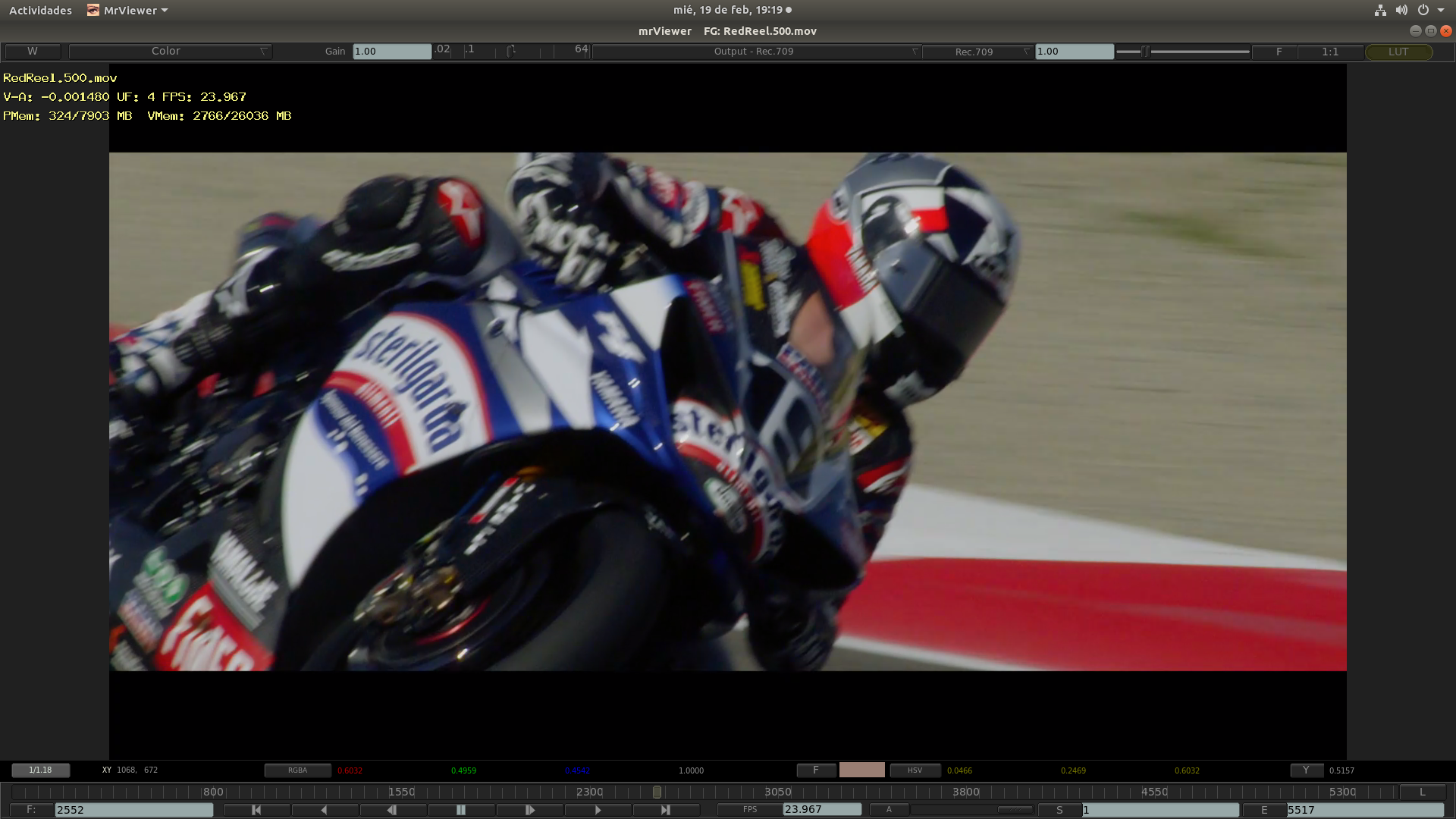
Task: Click the luminance value 0.5157
Action: tap(1341, 770)
